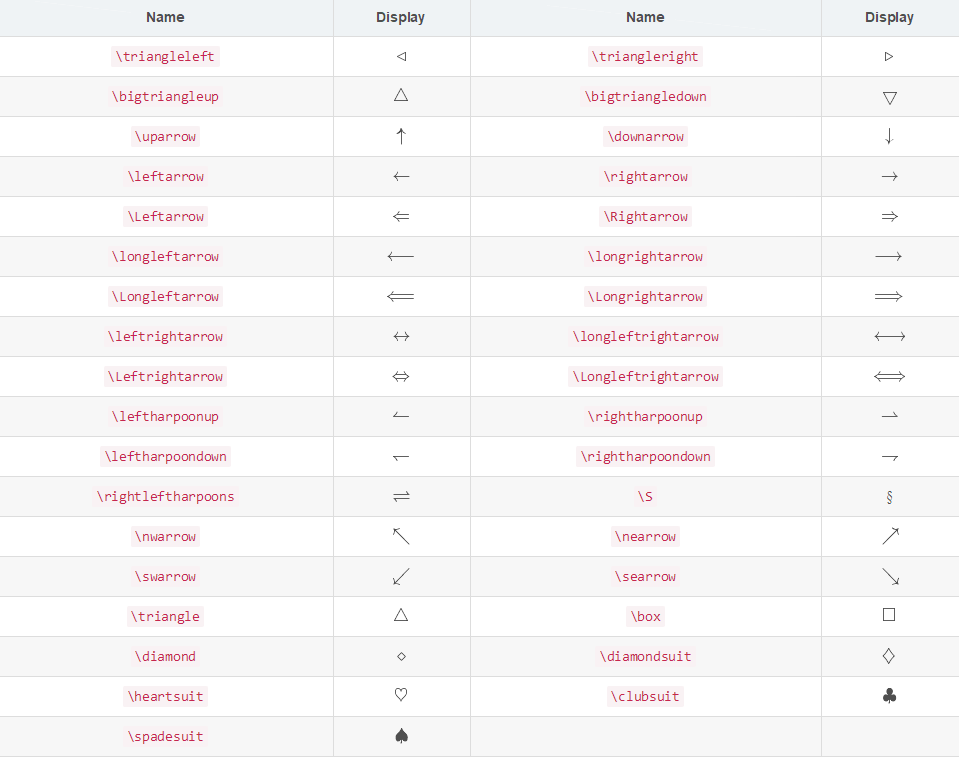This screenshot has height=757, width=959.
Task: Click the section sign symbol for \S
Action: pos(889,497)
